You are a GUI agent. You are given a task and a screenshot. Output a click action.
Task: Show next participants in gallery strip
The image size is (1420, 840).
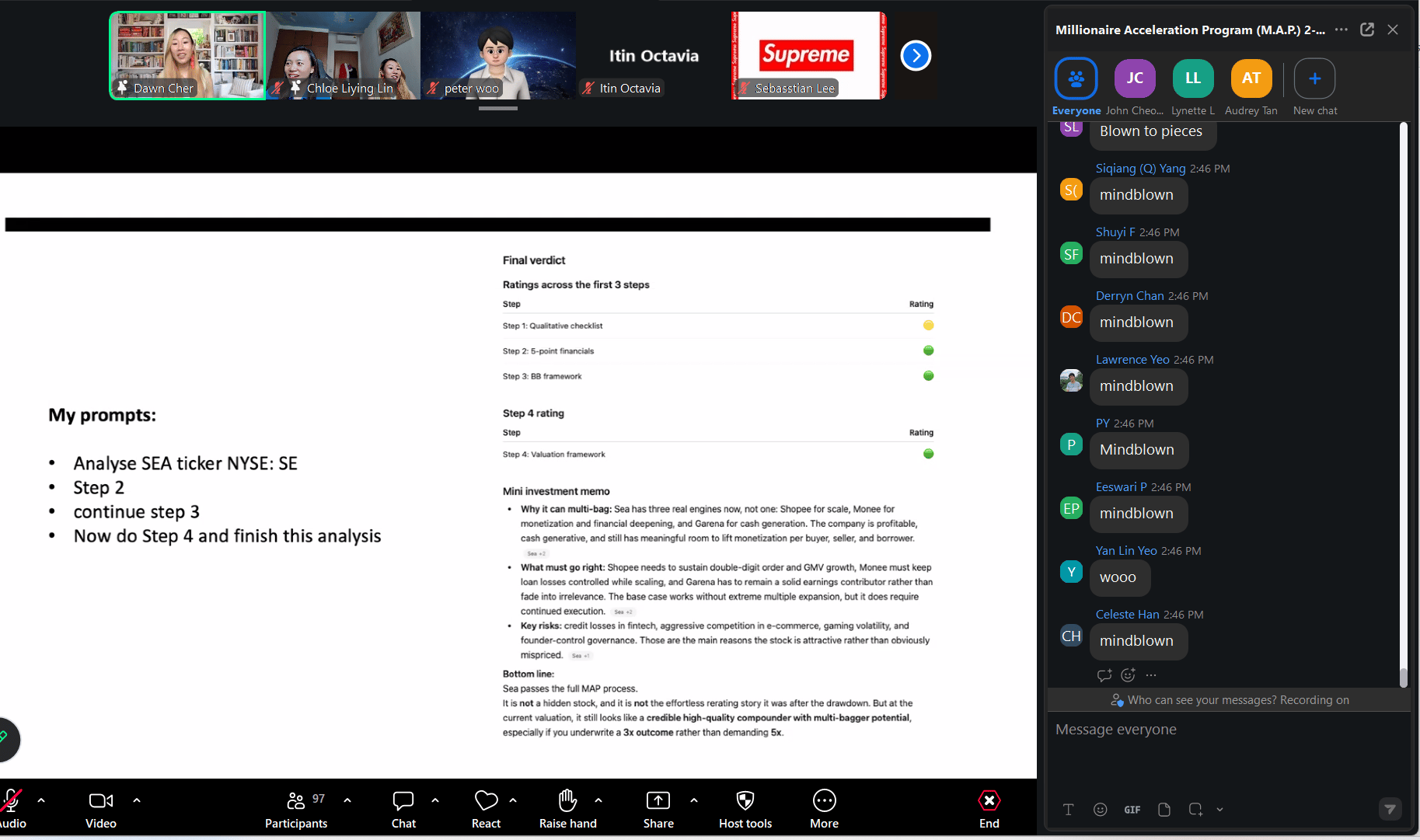tap(916, 55)
